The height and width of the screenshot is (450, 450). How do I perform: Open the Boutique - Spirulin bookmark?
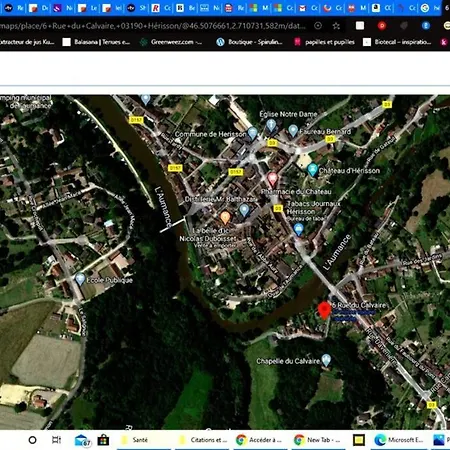(x=249, y=42)
